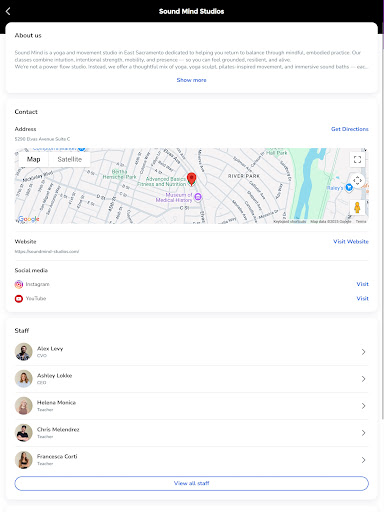Click Chris Melendrez's profile photo

(x=23, y=433)
